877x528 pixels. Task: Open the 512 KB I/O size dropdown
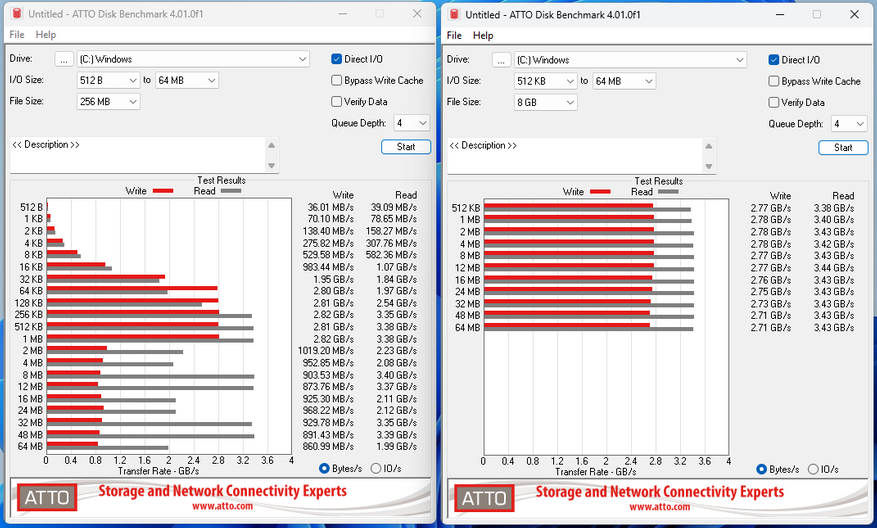tap(545, 82)
